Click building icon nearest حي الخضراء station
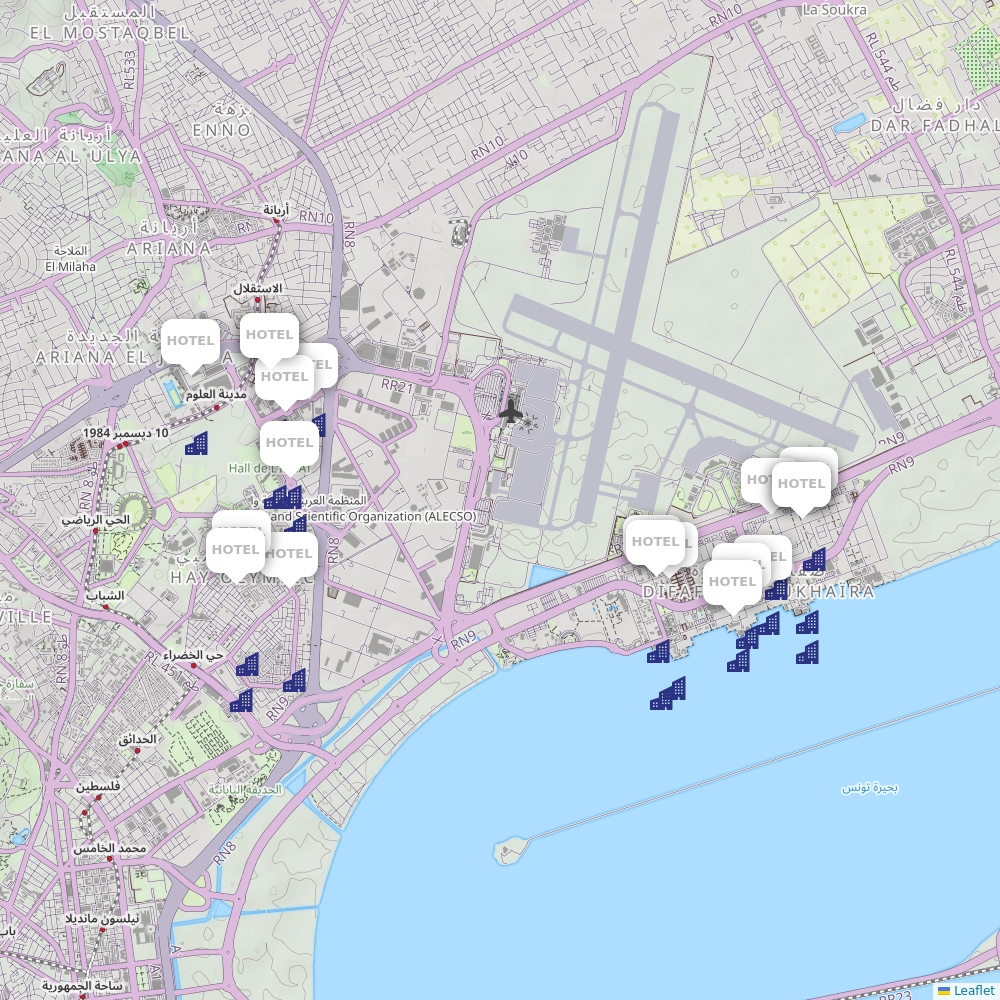 click(x=247, y=664)
